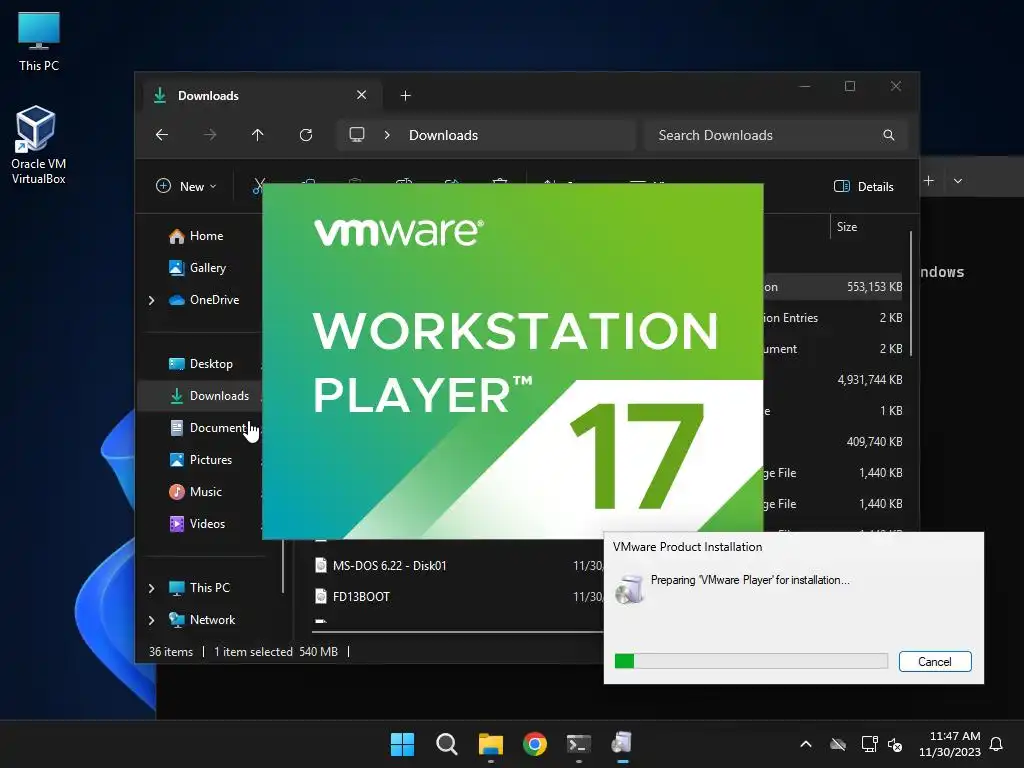Click the 36 items status text

click(171, 652)
